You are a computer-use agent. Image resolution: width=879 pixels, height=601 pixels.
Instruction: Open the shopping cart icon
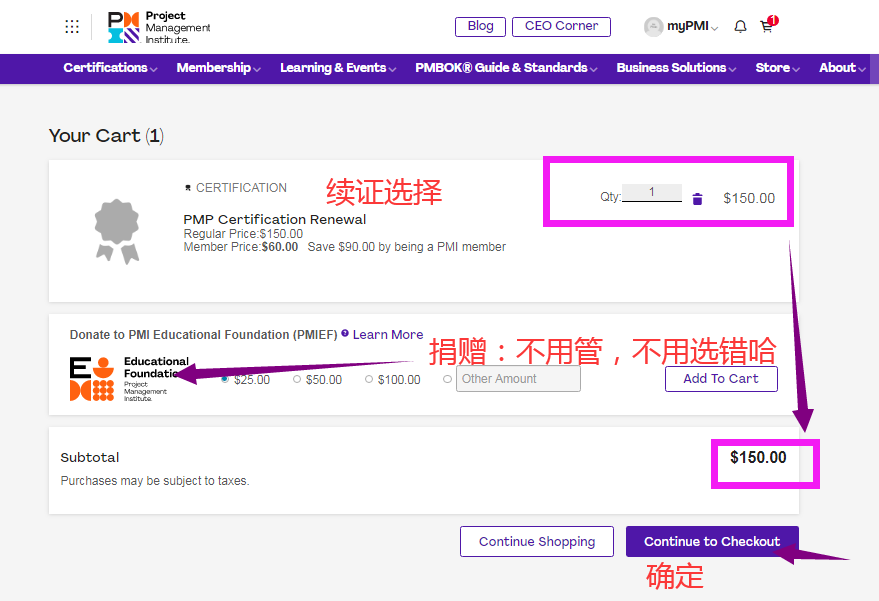tap(768, 25)
